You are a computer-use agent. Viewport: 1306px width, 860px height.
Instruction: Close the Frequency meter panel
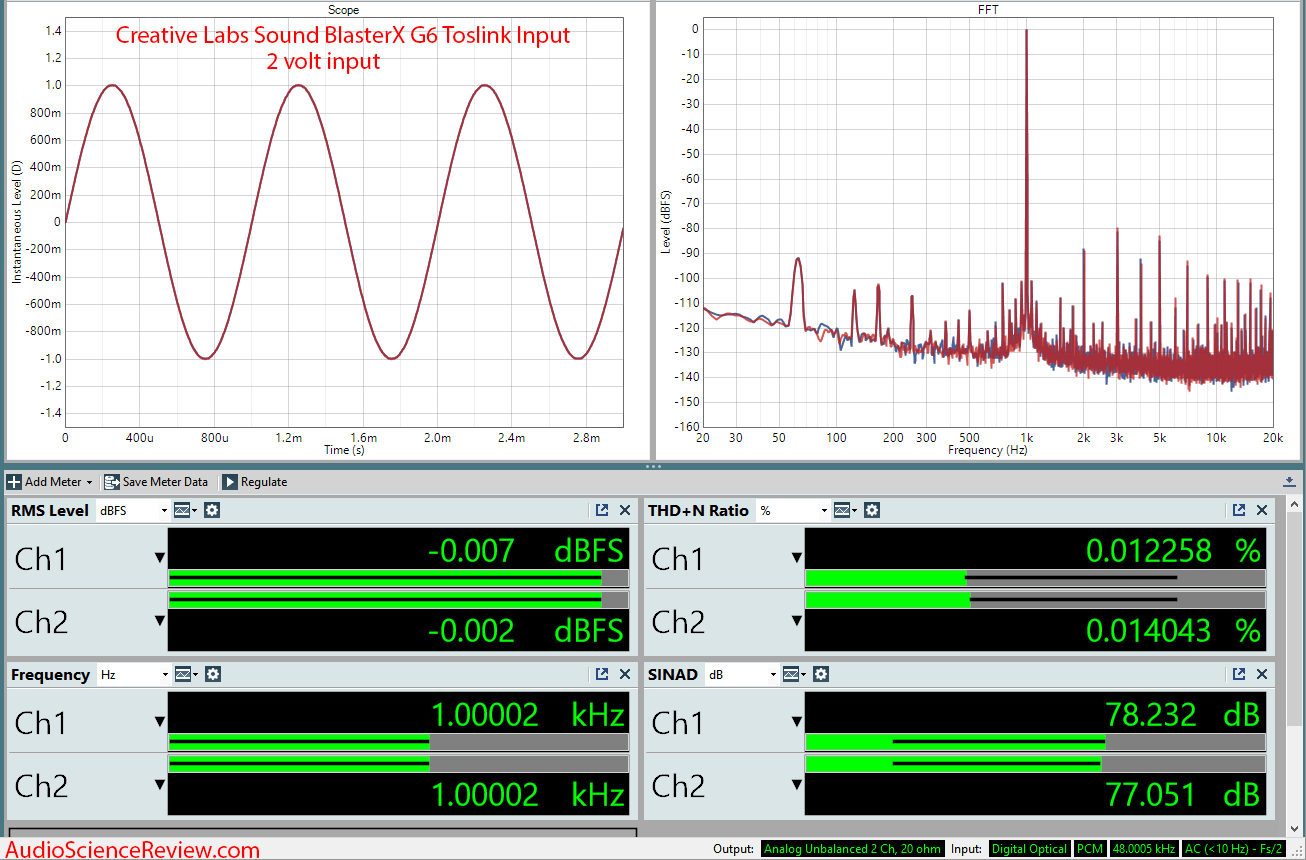coord(625,674)
